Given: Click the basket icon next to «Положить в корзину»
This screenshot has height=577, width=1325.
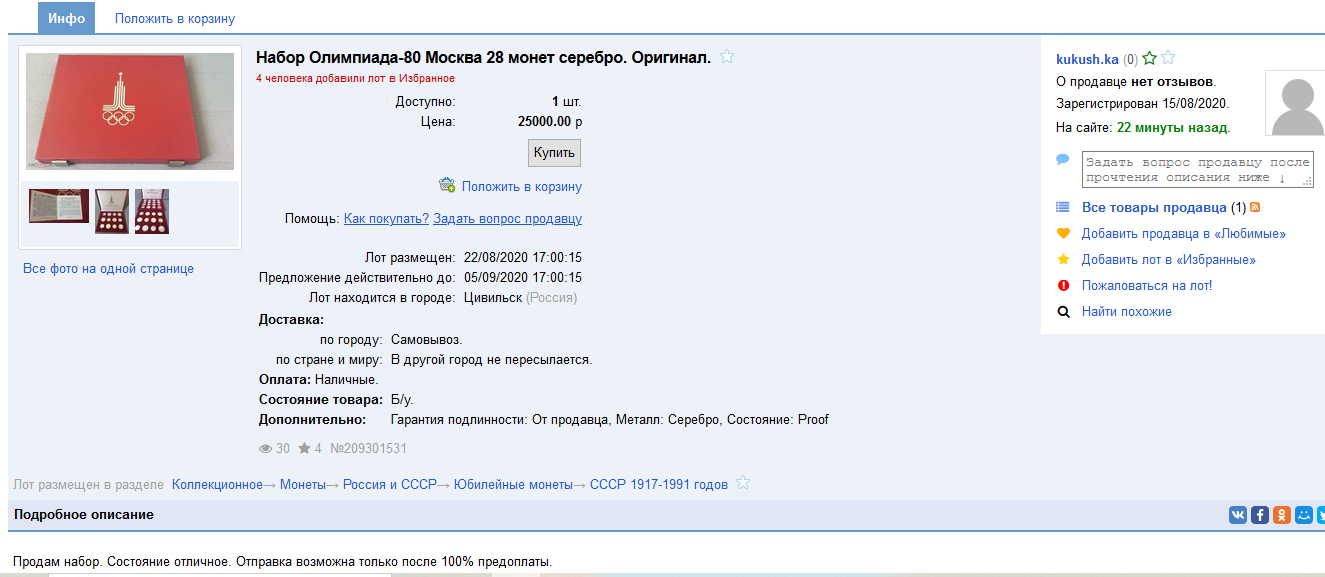Looking at the screenshot, I should [447, 186].
